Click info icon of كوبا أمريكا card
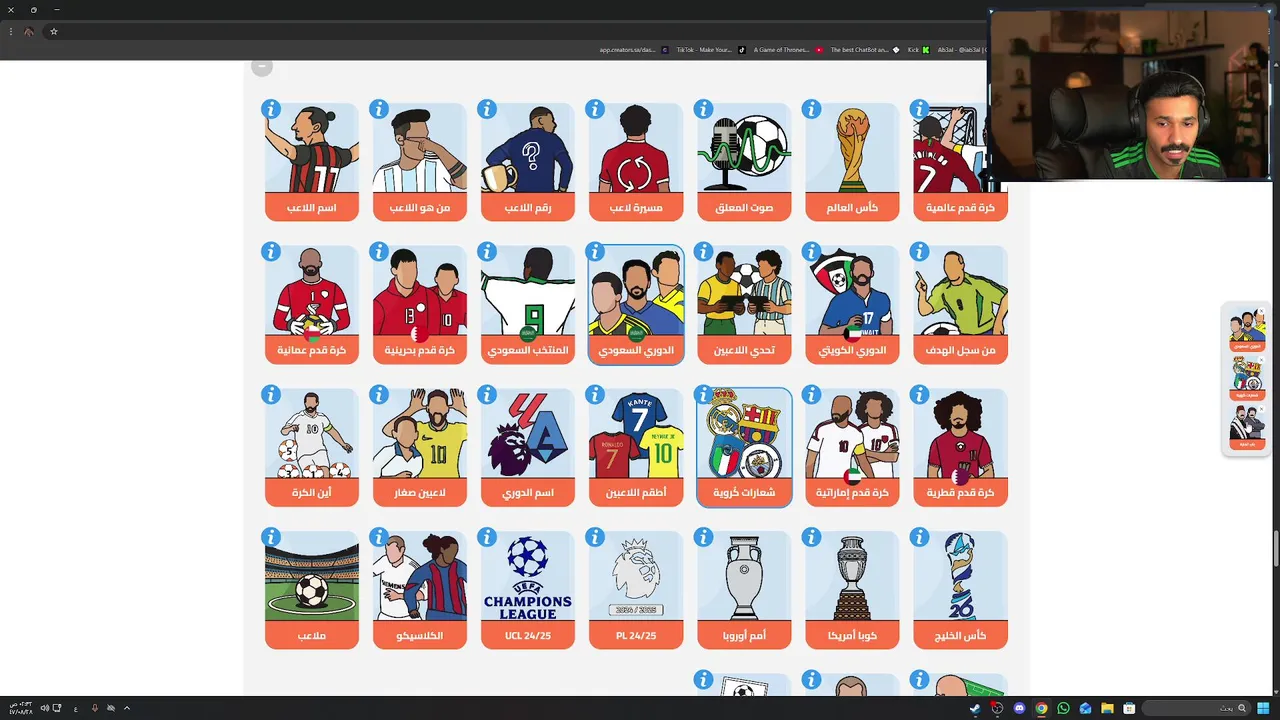The image size is (1280, 720). coord(811,538)
